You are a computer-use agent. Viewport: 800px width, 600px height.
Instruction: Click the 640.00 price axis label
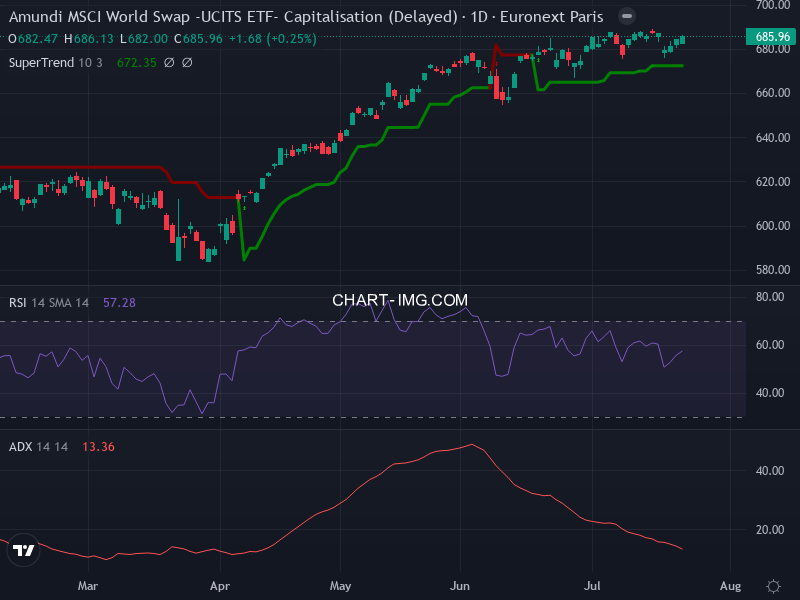click(x=772, y=138)
